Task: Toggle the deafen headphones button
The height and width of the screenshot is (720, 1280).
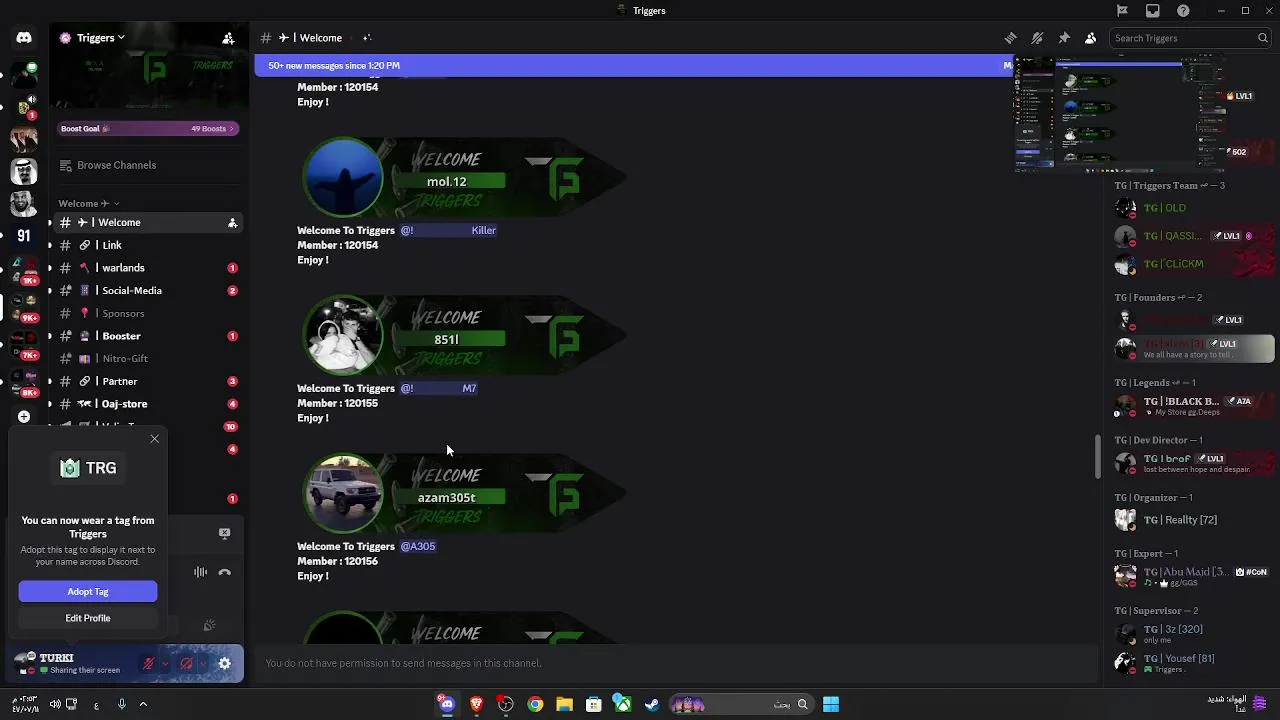Action: coord(187,663)
